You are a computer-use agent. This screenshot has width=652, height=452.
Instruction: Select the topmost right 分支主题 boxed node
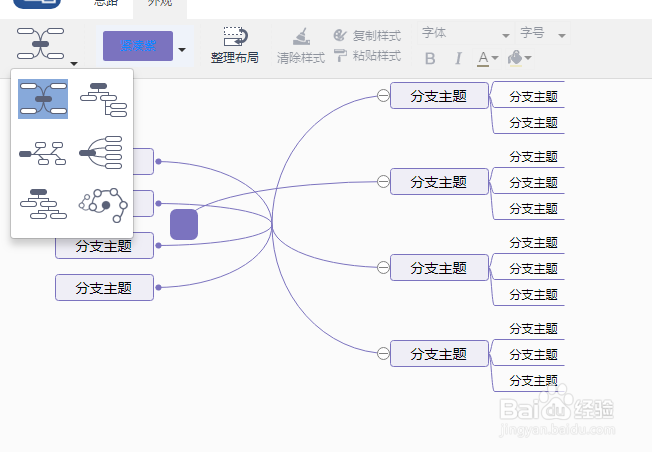tap(439, 96)
